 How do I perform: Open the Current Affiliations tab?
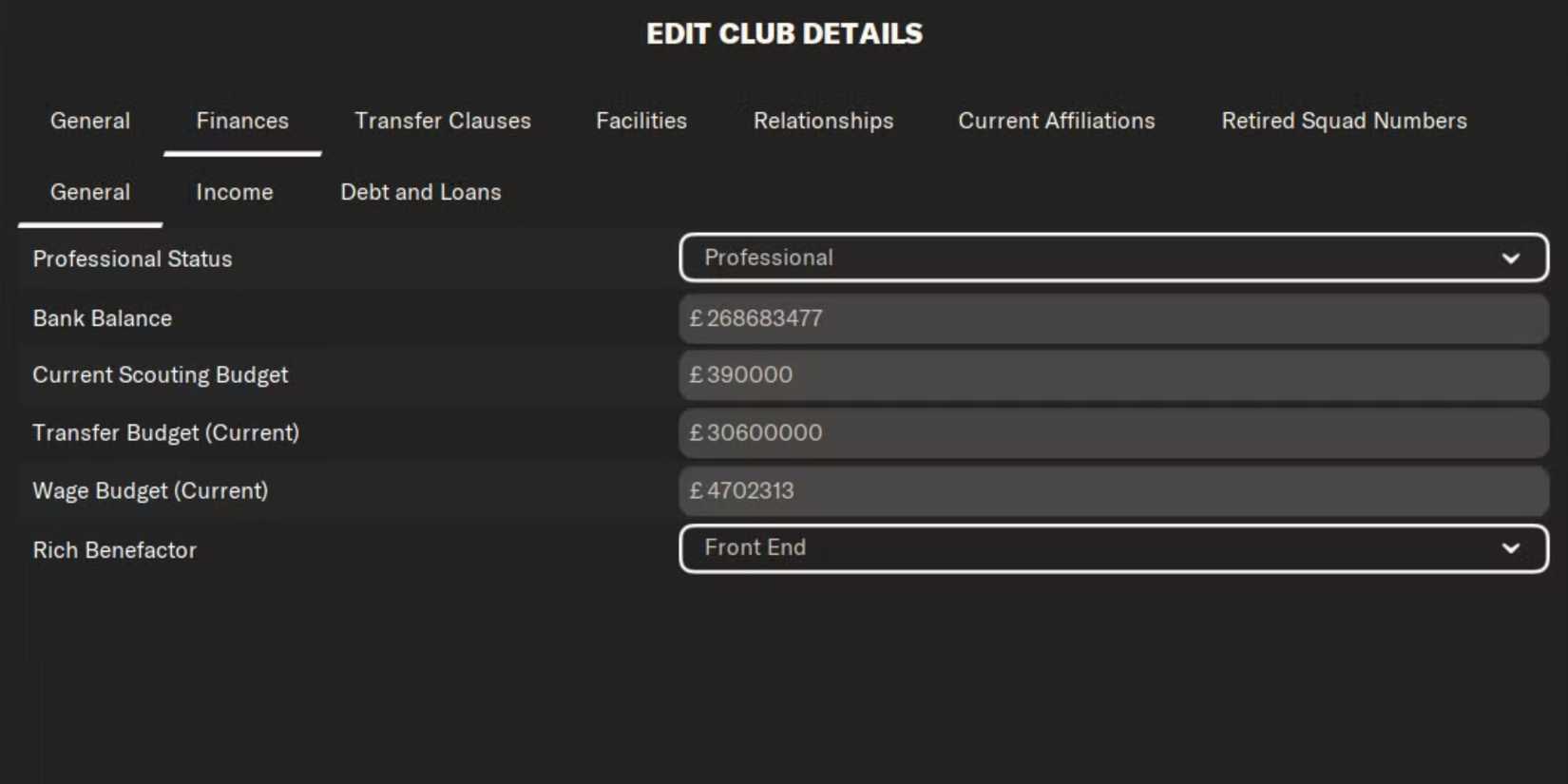coord(1057,121)
